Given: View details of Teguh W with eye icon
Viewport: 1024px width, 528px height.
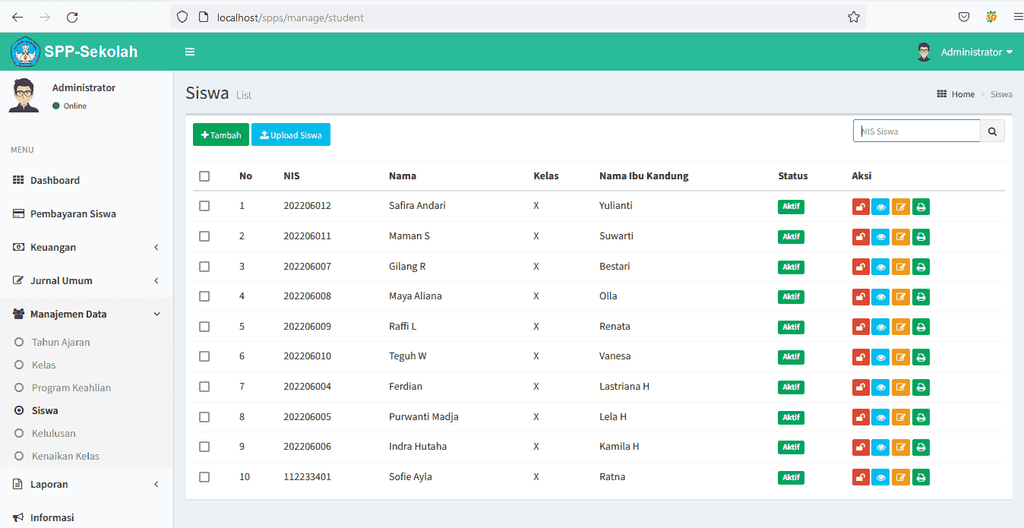Looking at the screenshot, I should coord(880,357).
